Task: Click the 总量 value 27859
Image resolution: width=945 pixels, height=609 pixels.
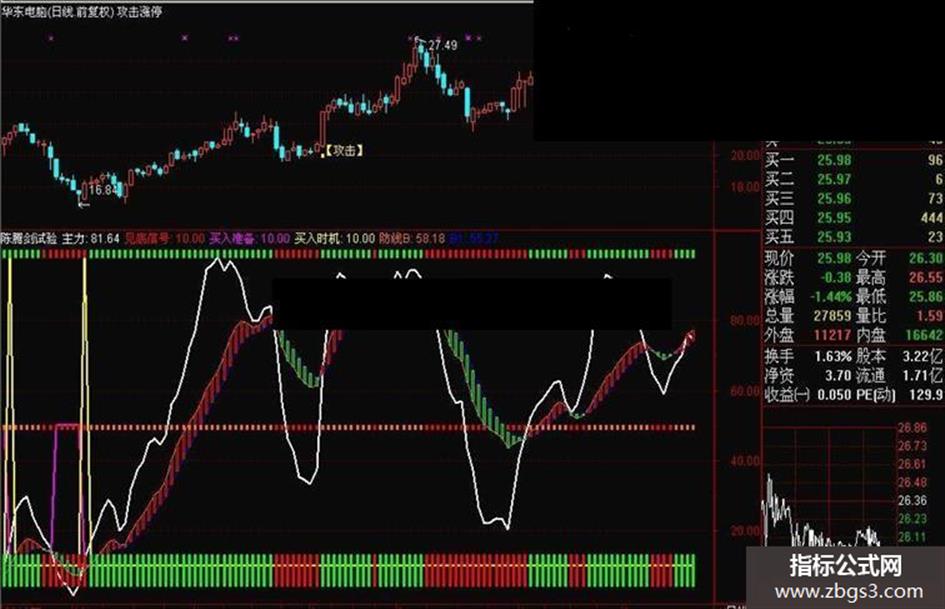Action: pyautogui.click(x=832, y=316)
